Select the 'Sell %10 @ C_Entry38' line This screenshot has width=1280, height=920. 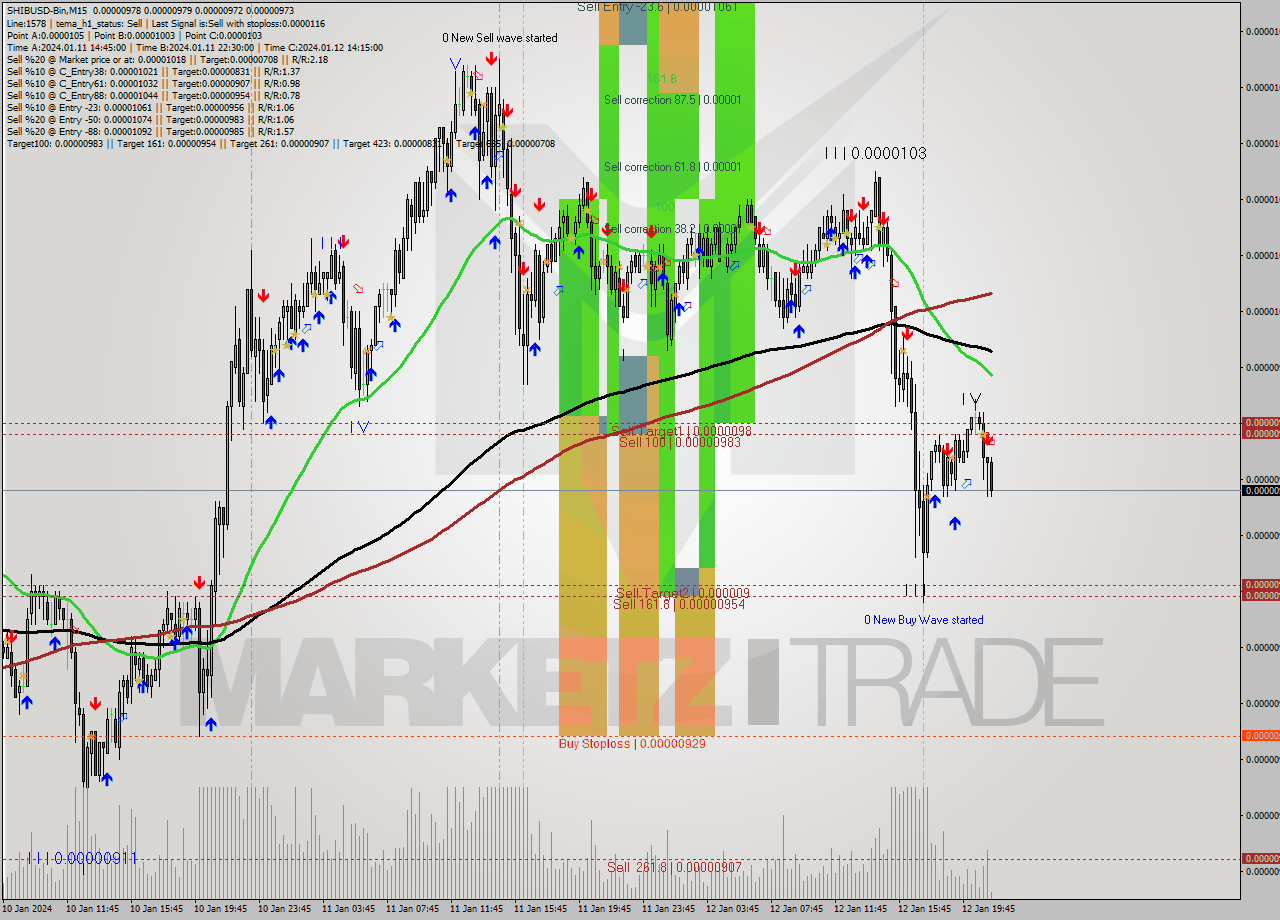(153, 71)
